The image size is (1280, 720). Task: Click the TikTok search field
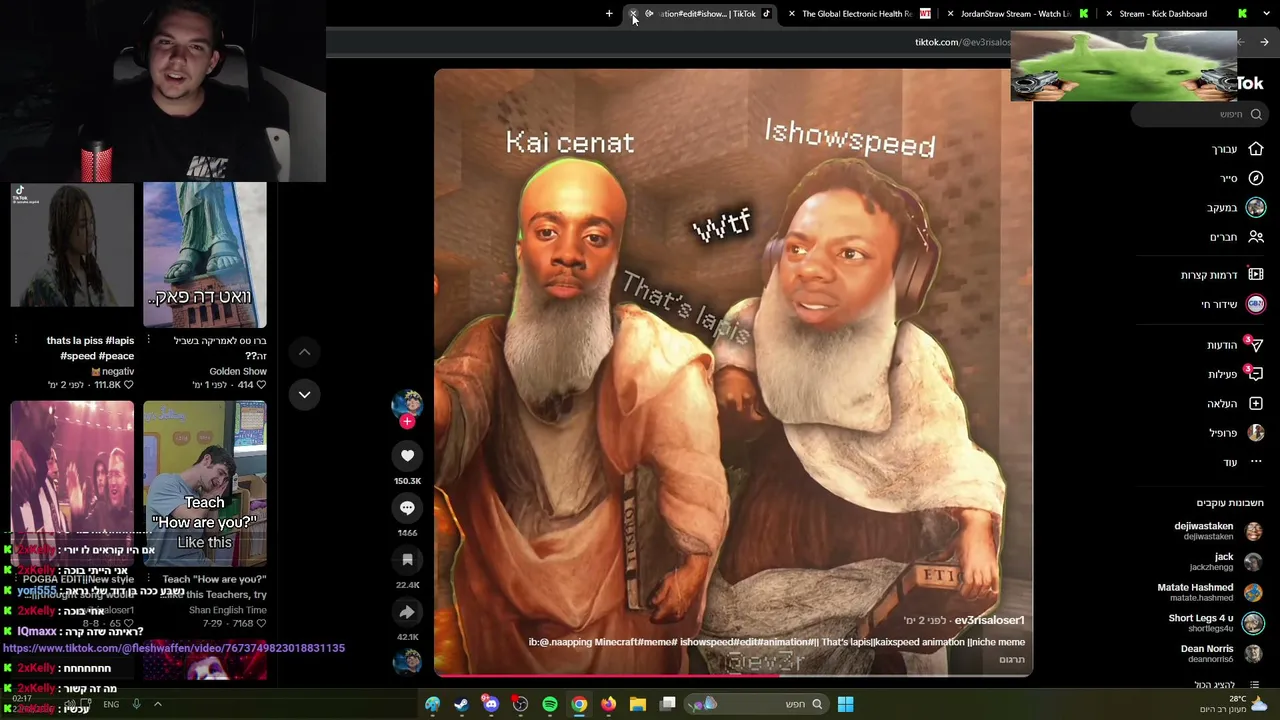pos(1200,114)
